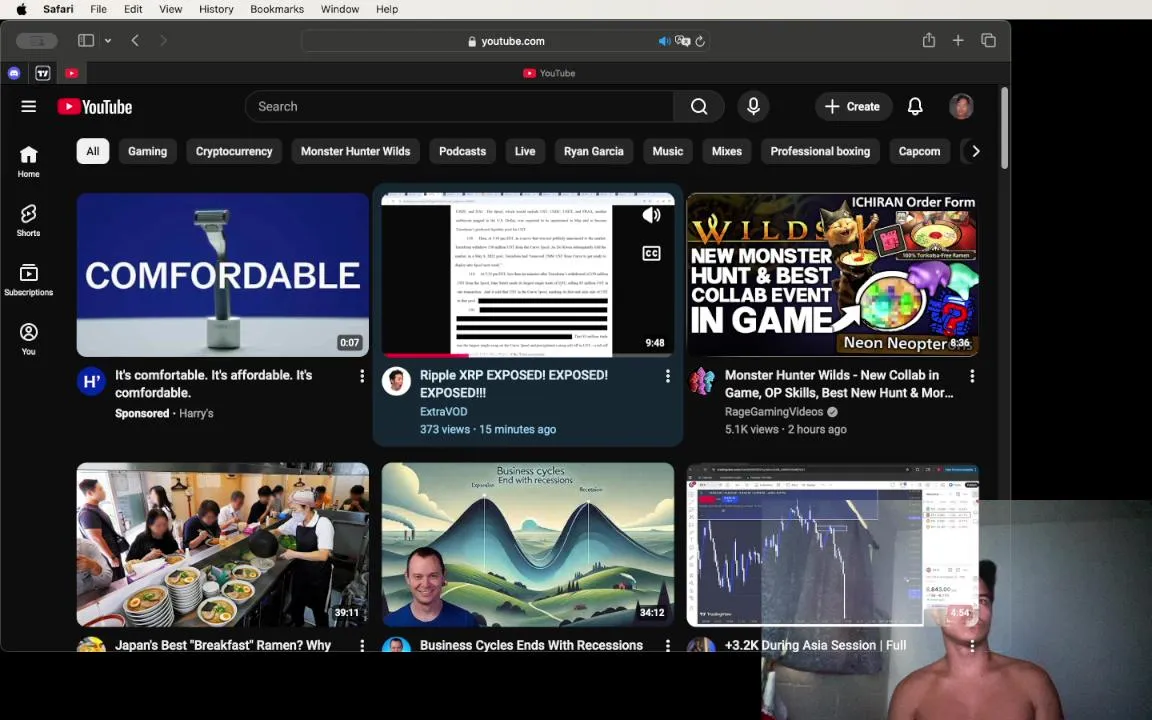Open Safari Window menu

pos(339,9)
